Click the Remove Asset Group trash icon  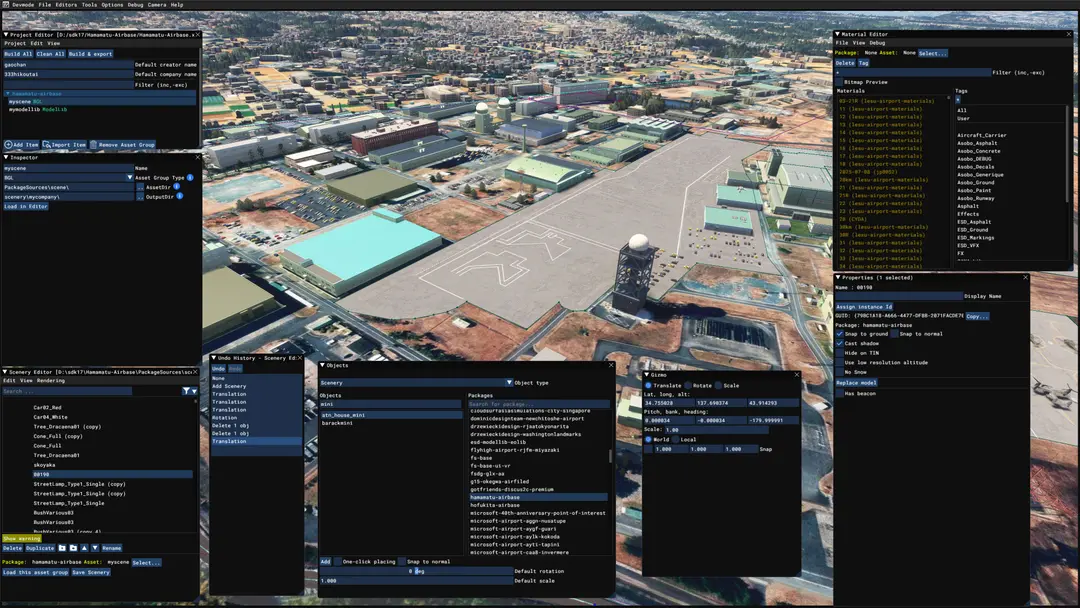point(93,145)
